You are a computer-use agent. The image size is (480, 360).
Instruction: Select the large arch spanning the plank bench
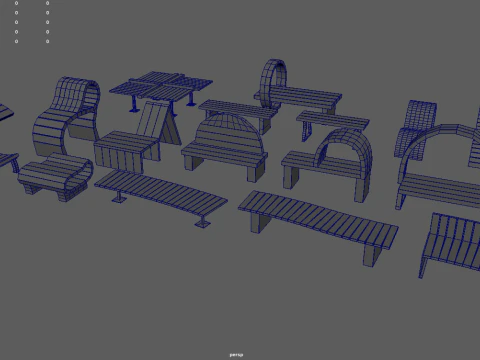pos(439,167)
